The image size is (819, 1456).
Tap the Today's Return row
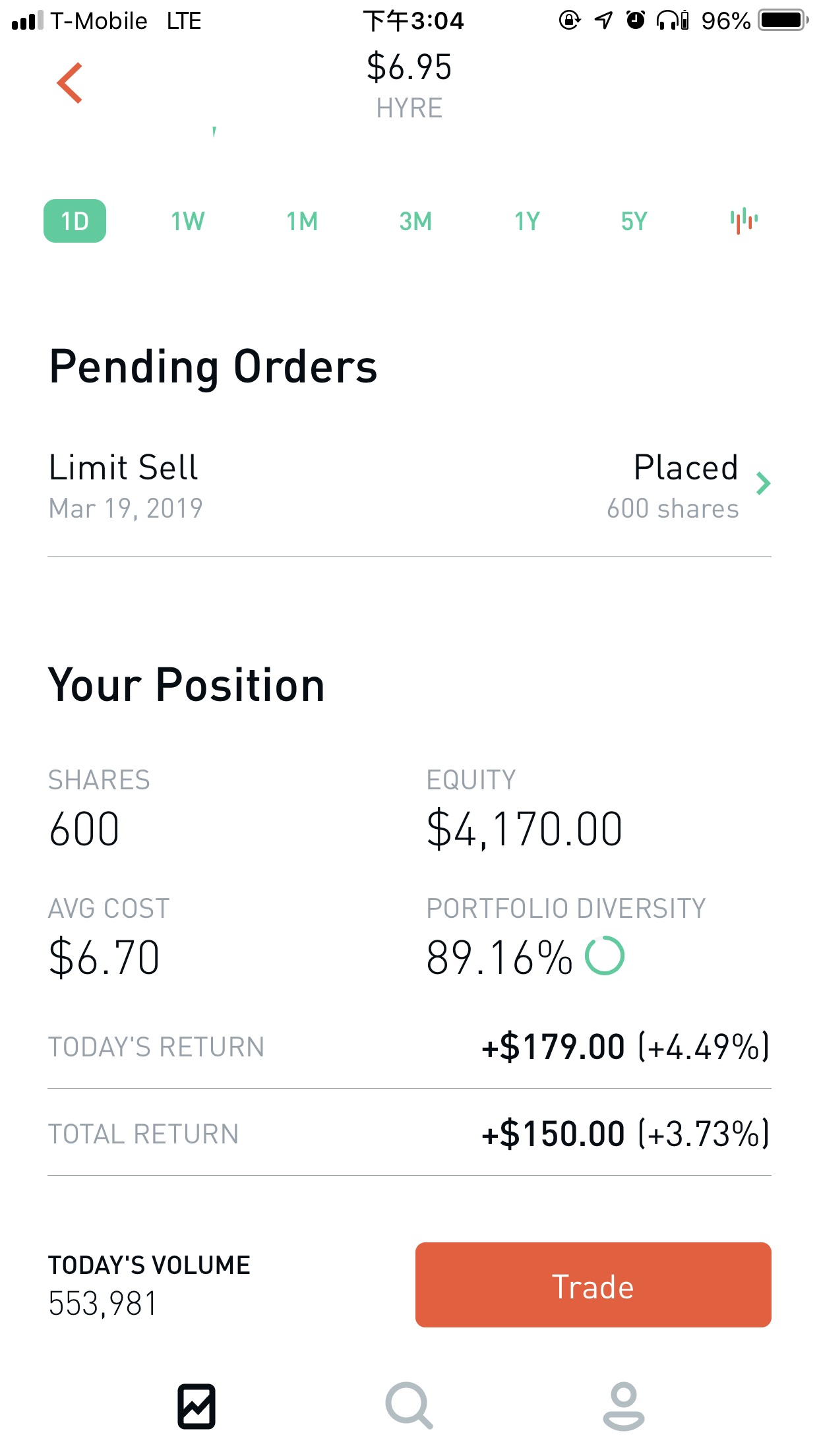click(x=409, y=1046)
